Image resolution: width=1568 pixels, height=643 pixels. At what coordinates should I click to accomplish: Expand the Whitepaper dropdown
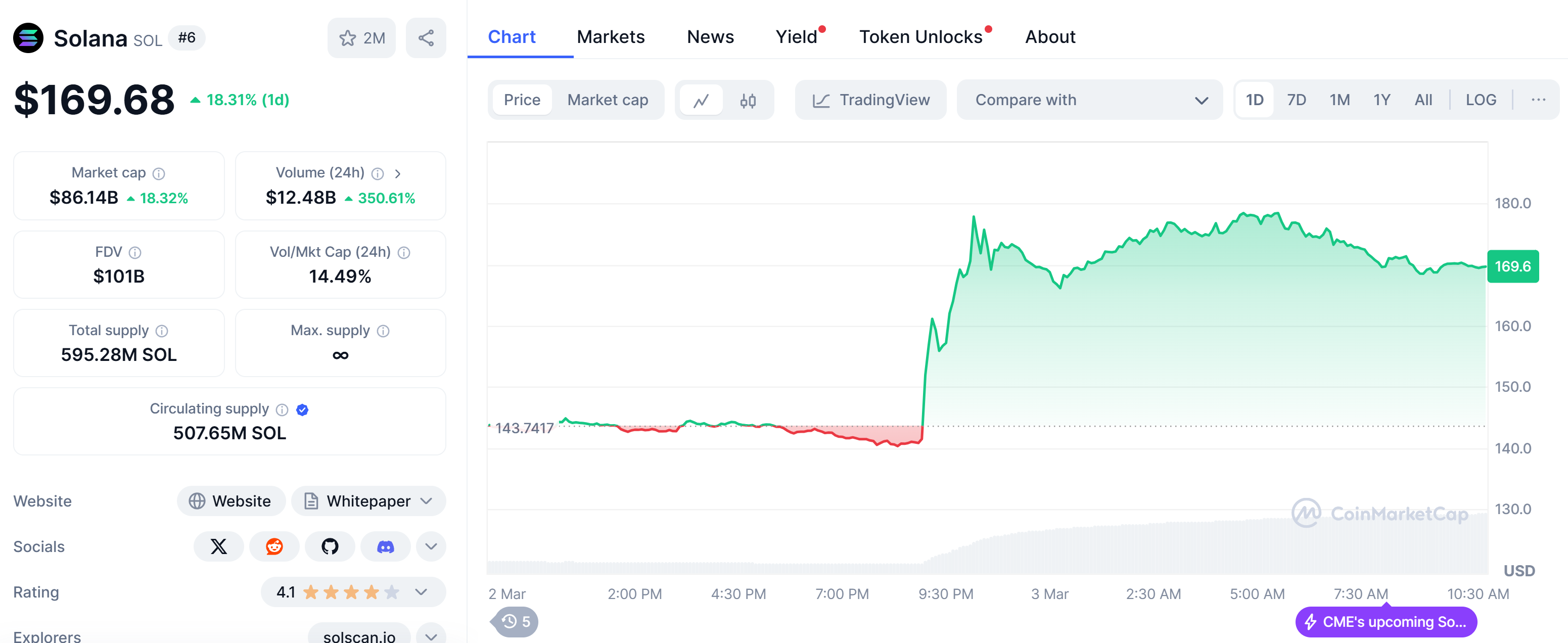click(369, 500)
